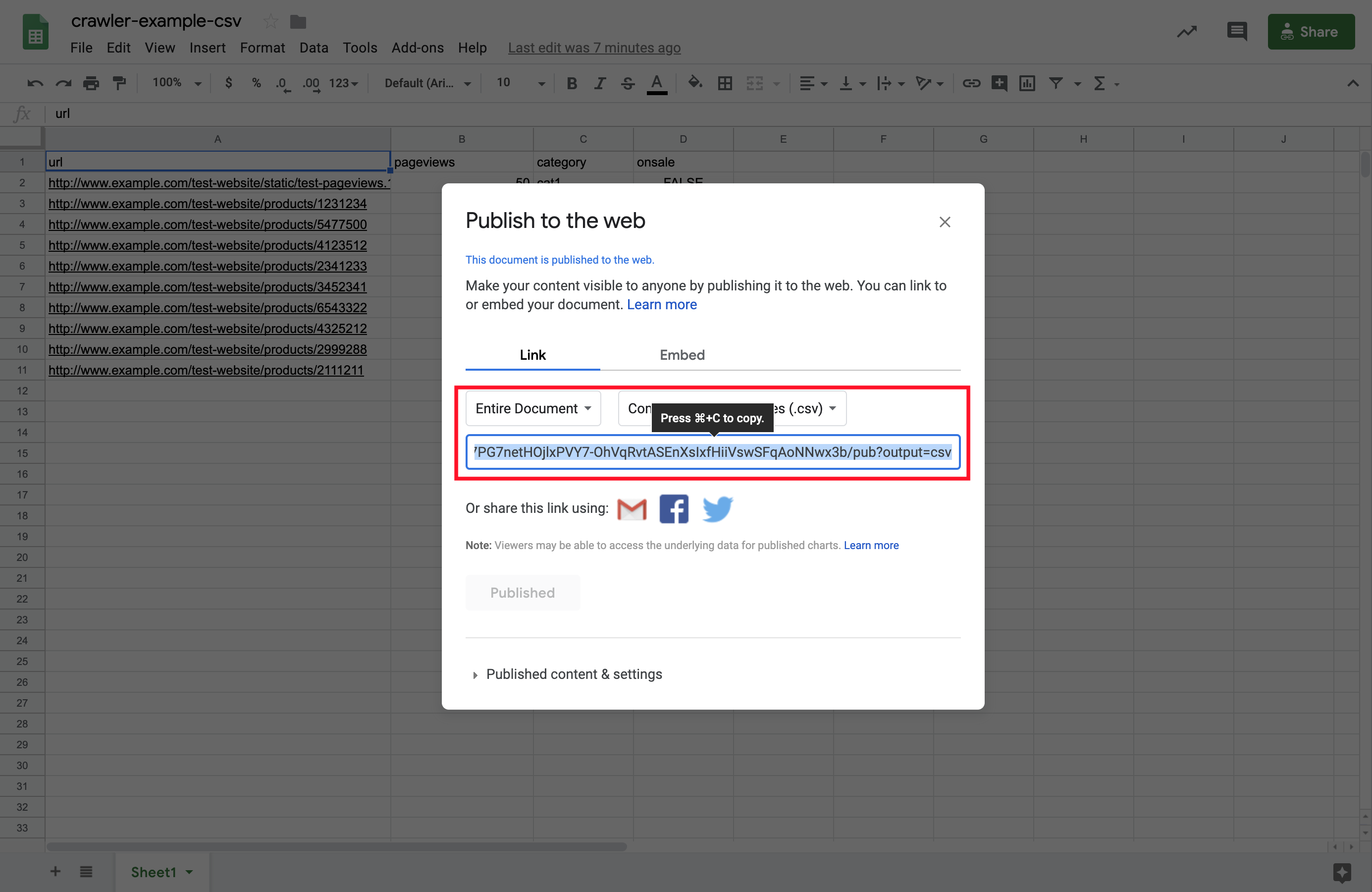Open the Data menu
This screenshot has width=1372, height=892.
tap(314, 47)
